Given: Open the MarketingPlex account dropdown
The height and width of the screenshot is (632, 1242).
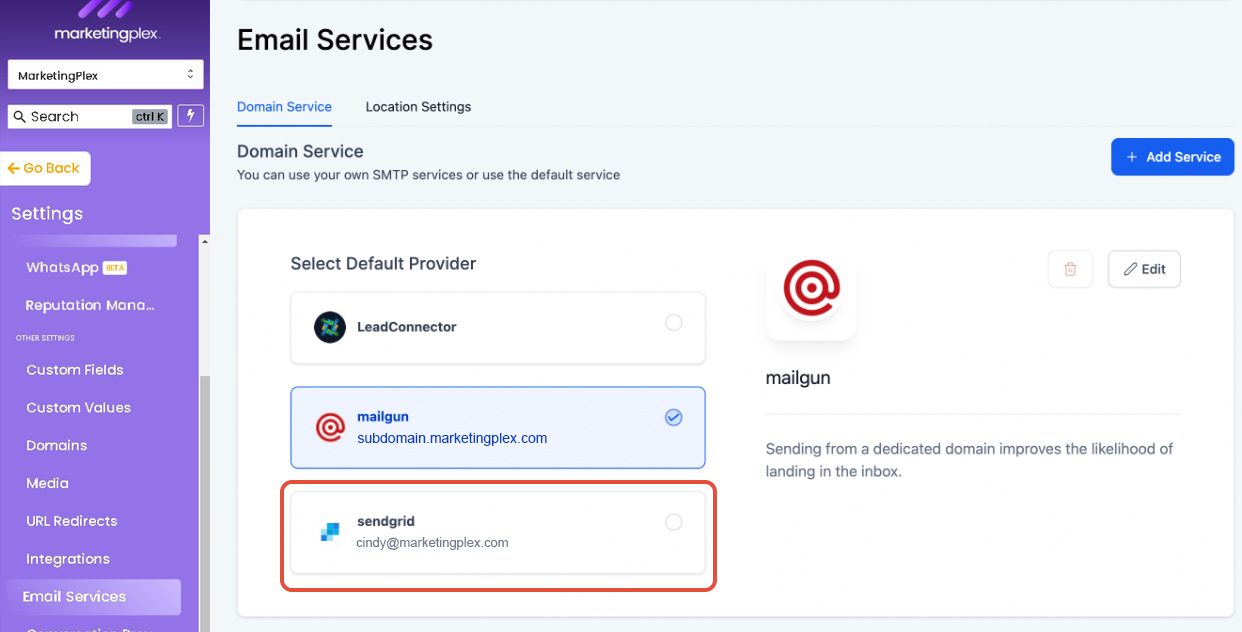Looking at the screenshot, I should [106, 75].
